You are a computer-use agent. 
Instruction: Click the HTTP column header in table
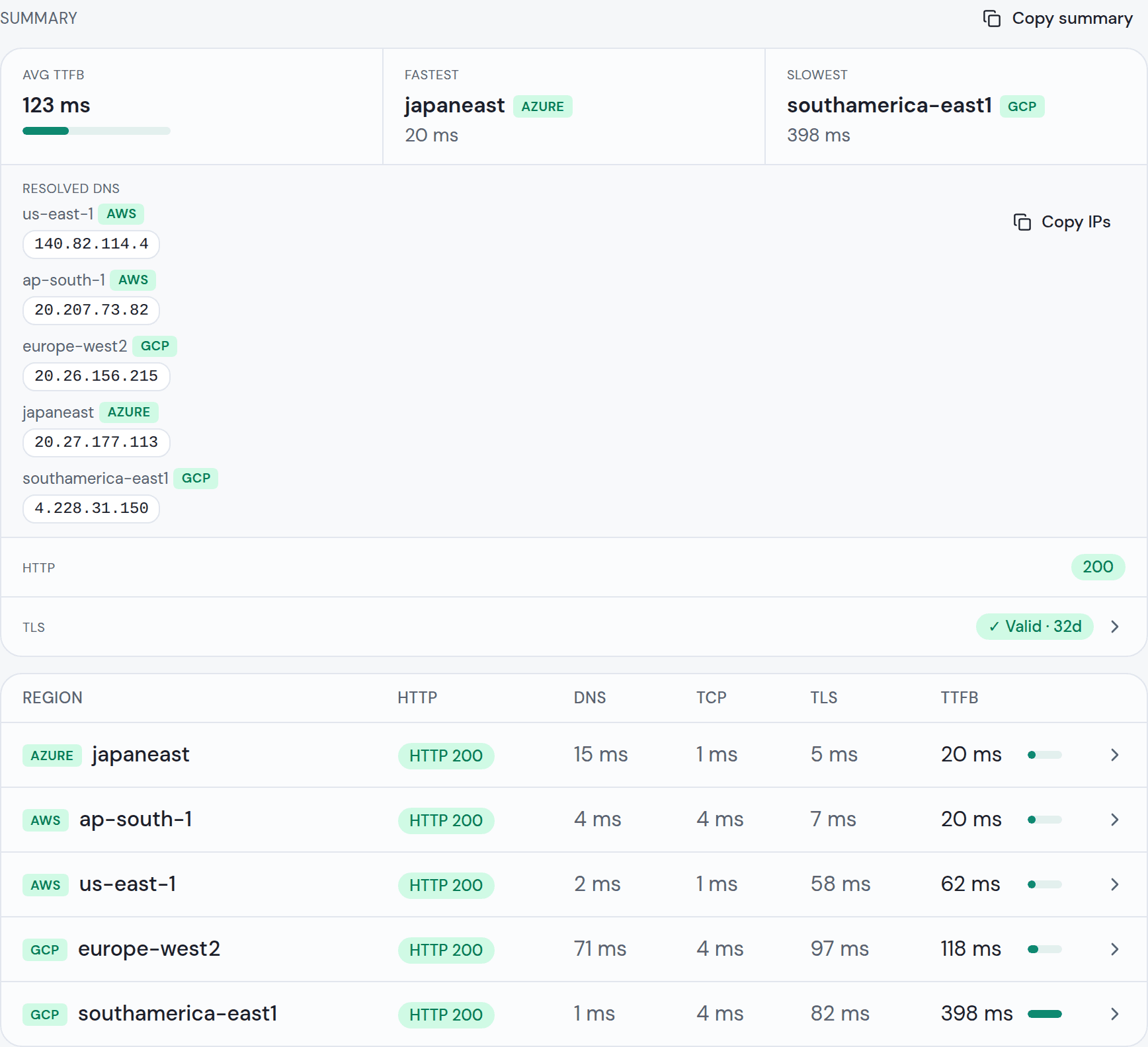[x=417, y=698]
